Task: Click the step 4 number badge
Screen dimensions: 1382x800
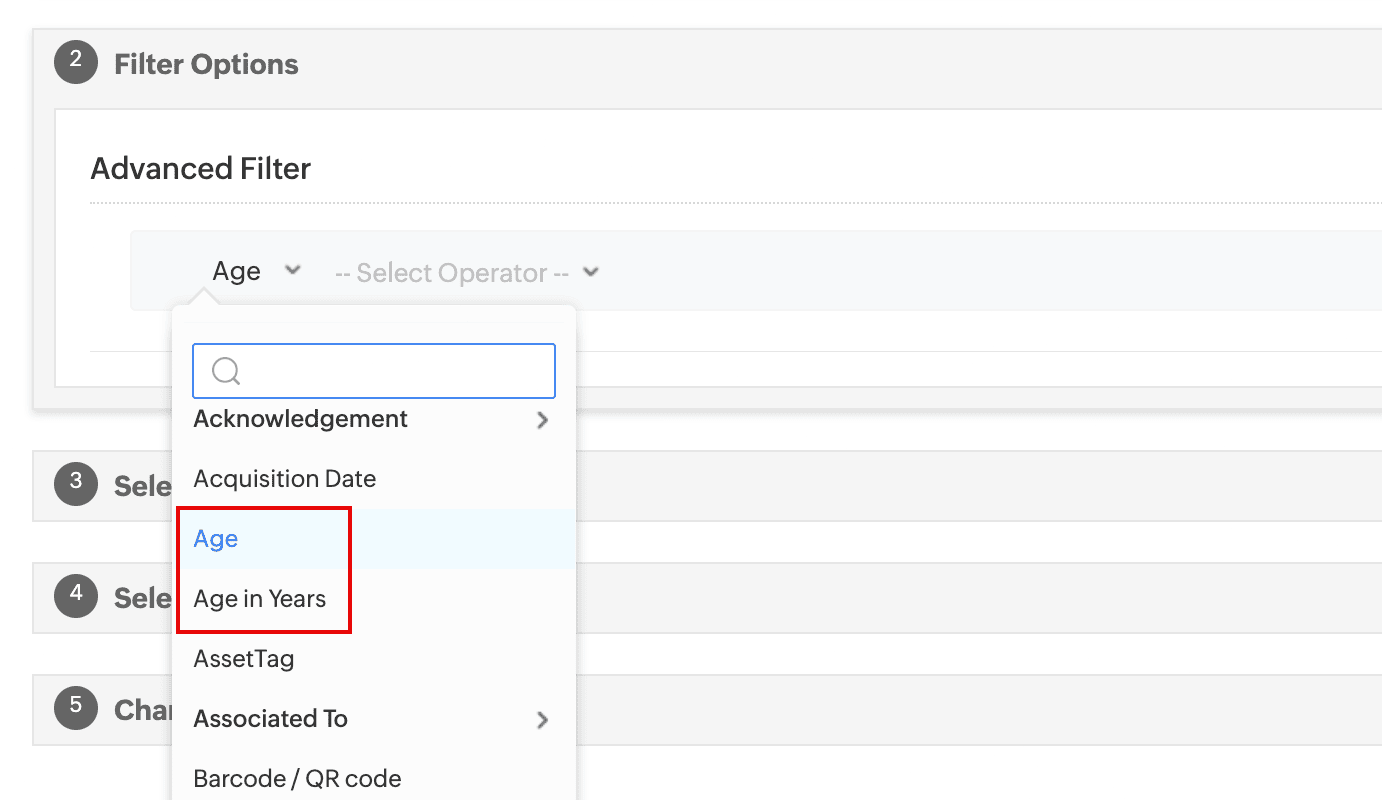Action: pyautogui.click(x=75, y=597)
